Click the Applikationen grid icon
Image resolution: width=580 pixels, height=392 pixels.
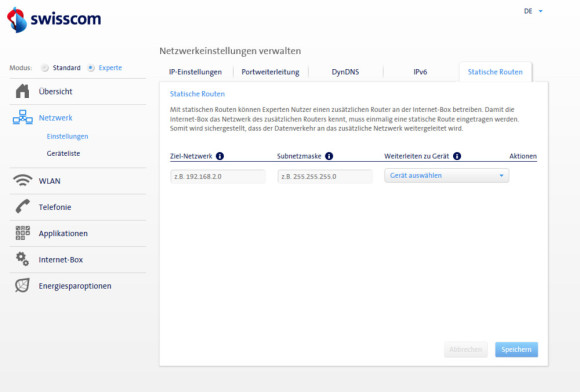point(23,233)
